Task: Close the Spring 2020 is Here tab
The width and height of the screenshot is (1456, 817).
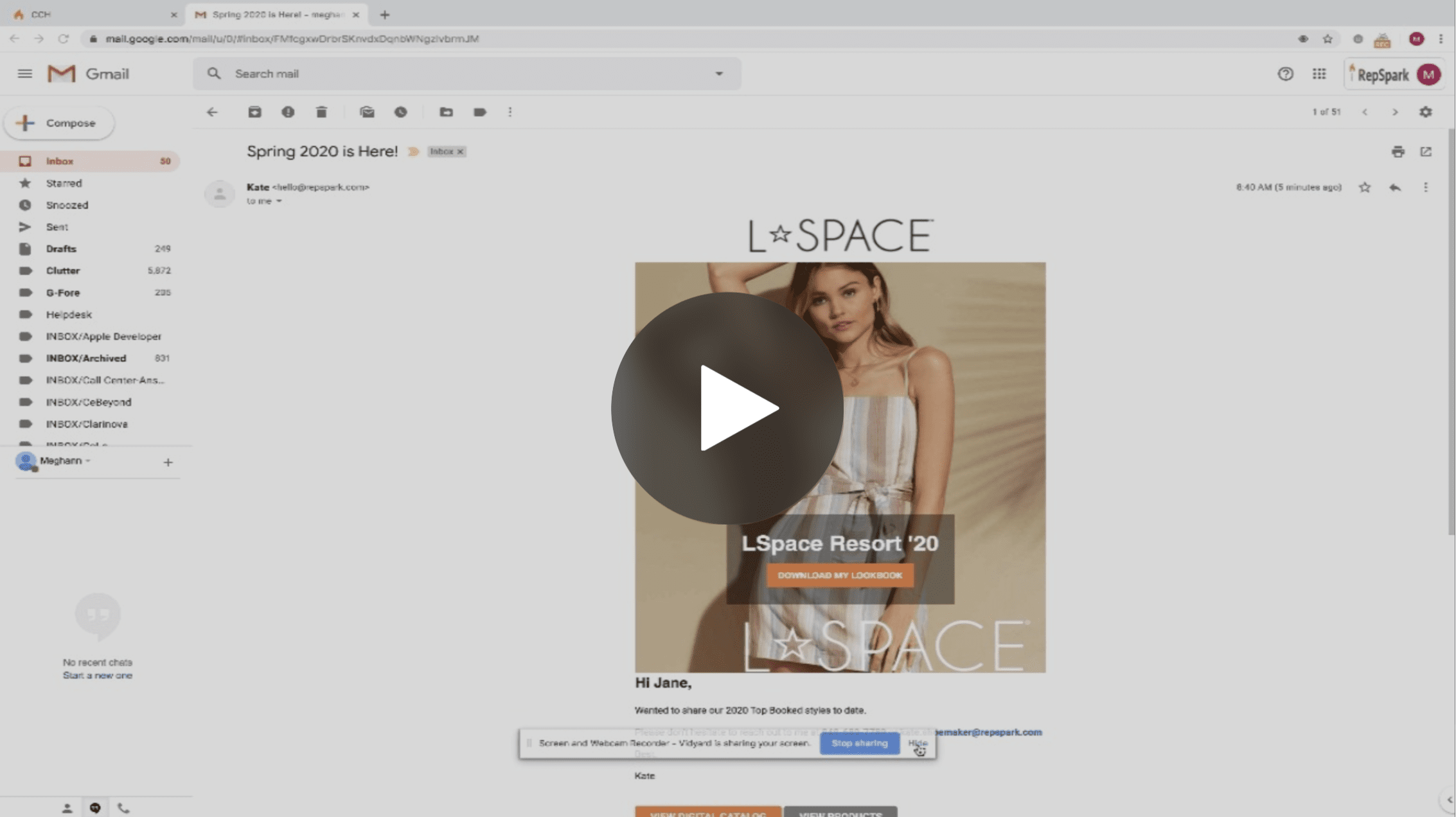Action: (356, 15)
